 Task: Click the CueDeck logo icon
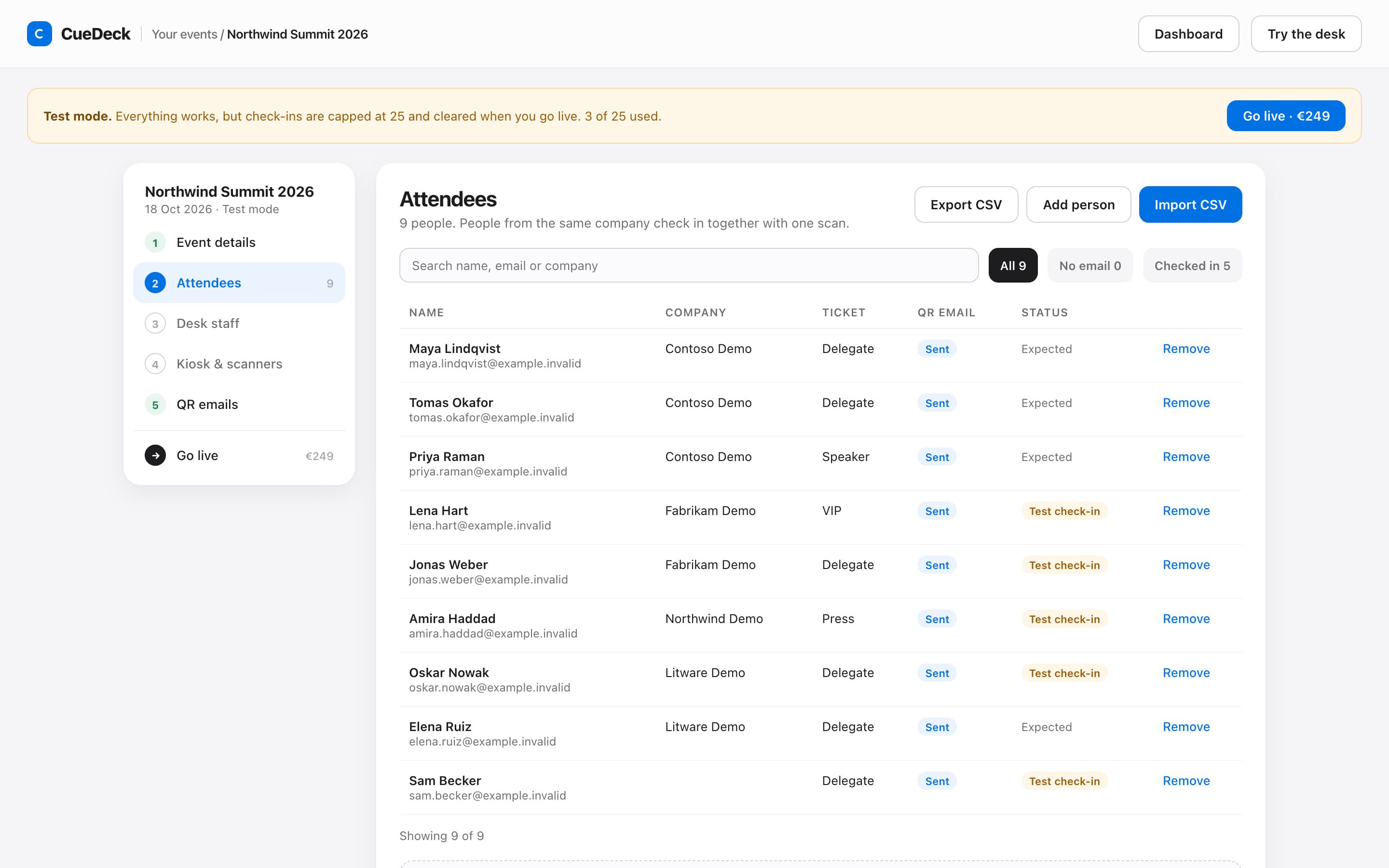(39, 34)
